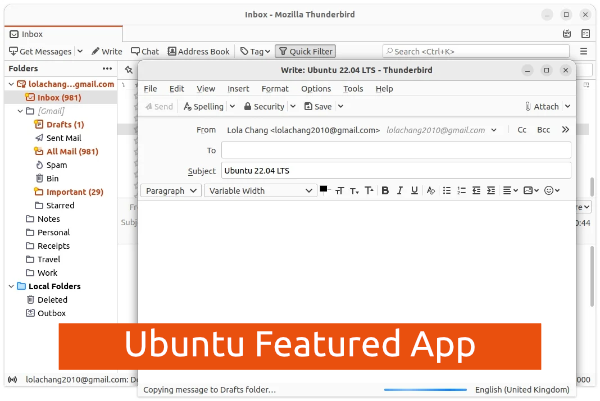Click Bold in compose formatting toolbar
The image size is (600, 401).
[385, 190]
